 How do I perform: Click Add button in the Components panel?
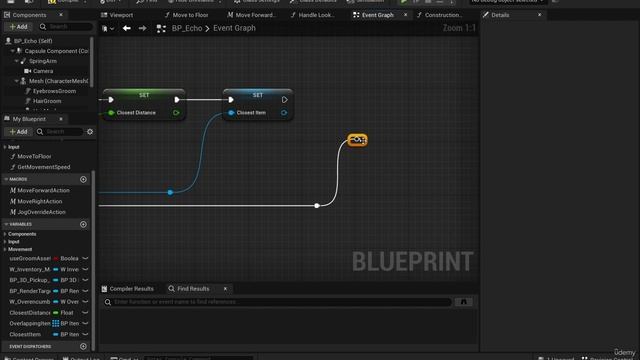pos(18,27)
